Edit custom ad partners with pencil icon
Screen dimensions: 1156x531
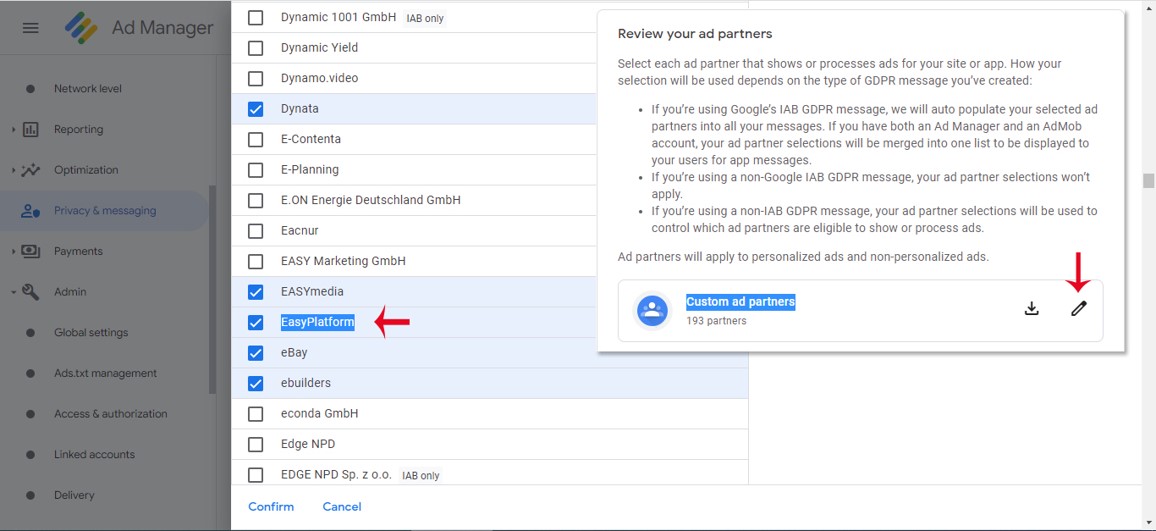(x=1079, y=309)
